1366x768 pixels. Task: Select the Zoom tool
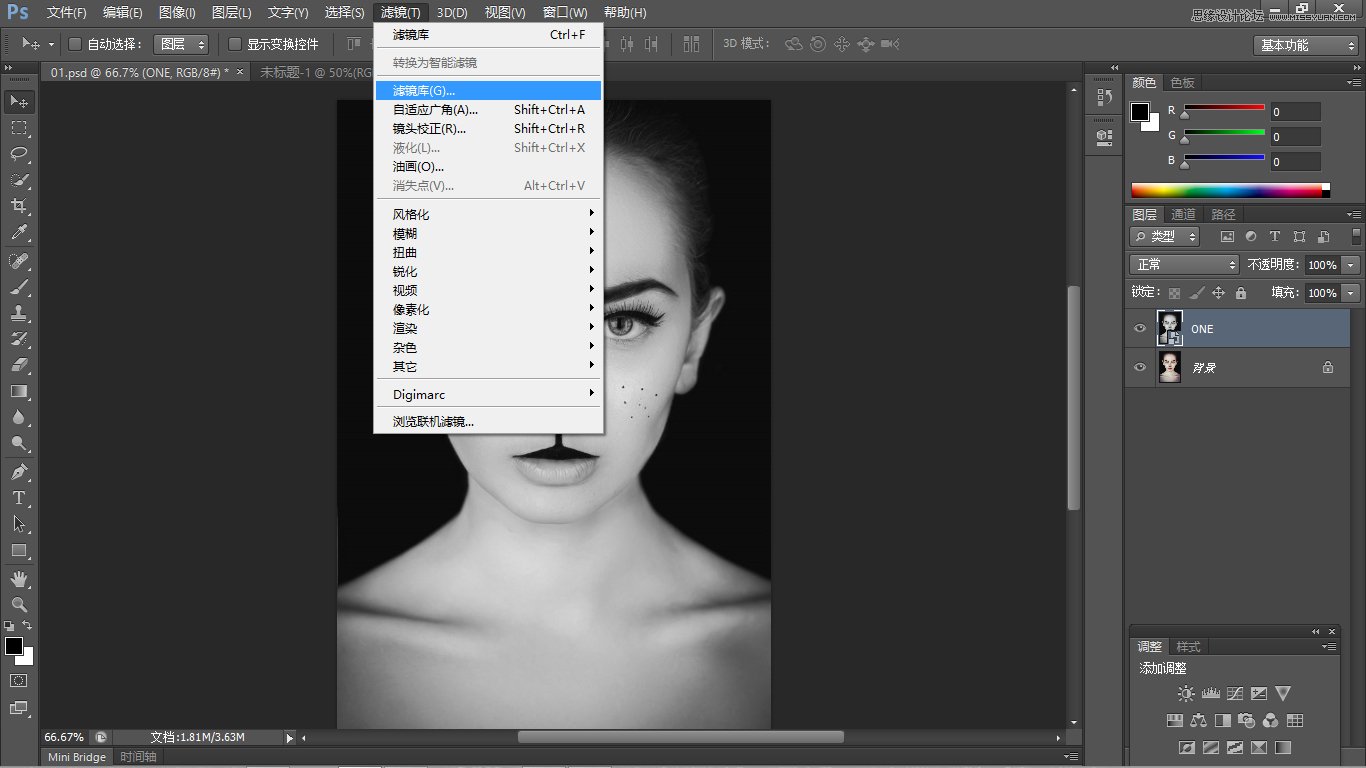(19, 605)
